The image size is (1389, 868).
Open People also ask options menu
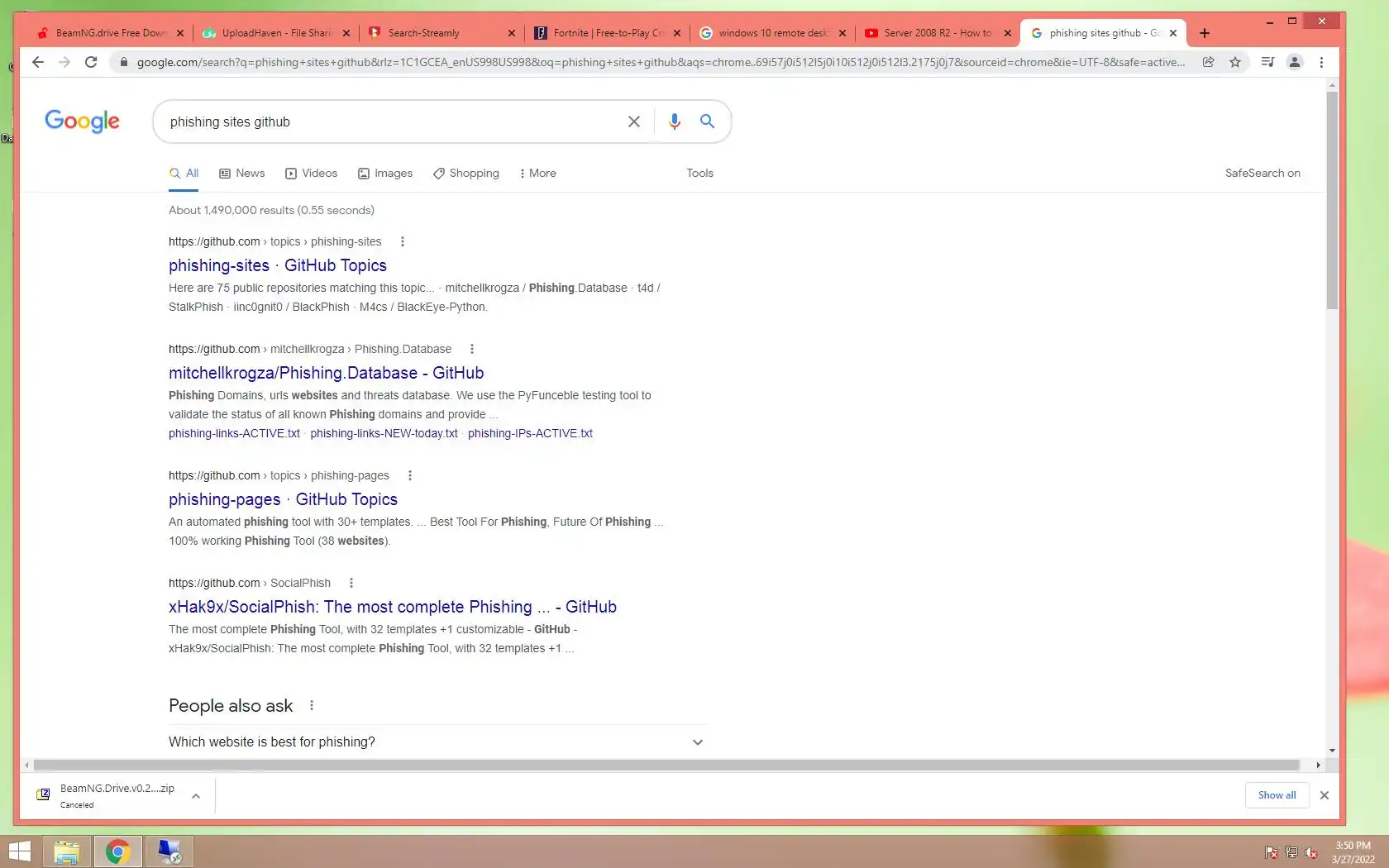312,705
